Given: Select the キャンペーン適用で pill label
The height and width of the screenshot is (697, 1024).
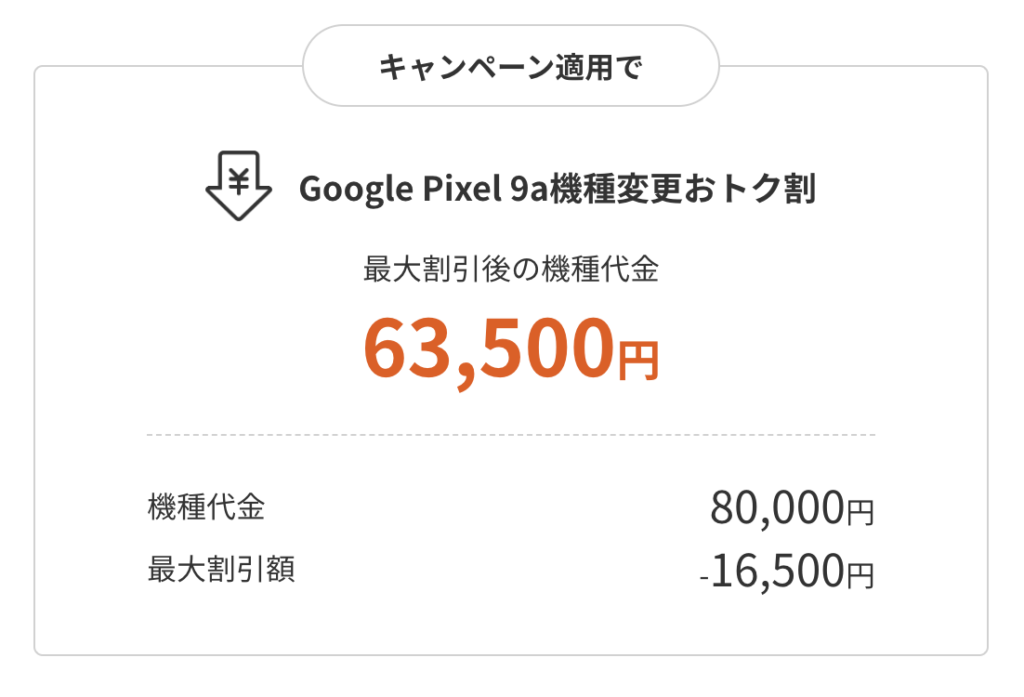Looking at the screenshot, I should pyautogui.click(x=511, y=66).
